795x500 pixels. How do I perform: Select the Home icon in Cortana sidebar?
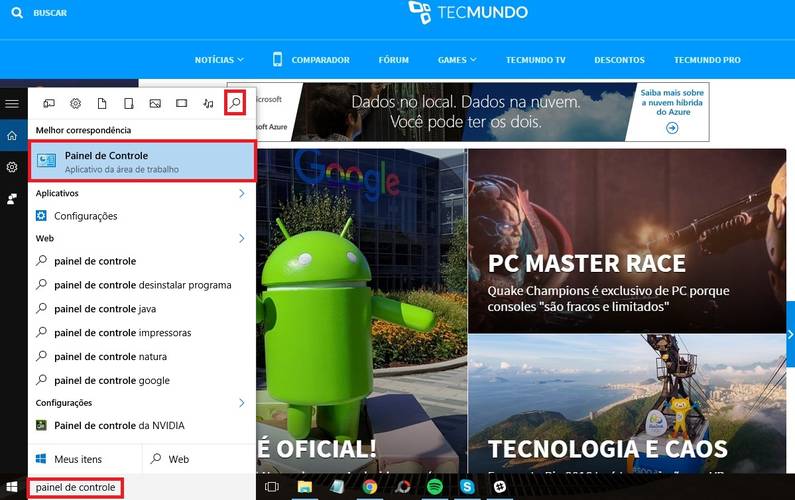click(12, 135)
